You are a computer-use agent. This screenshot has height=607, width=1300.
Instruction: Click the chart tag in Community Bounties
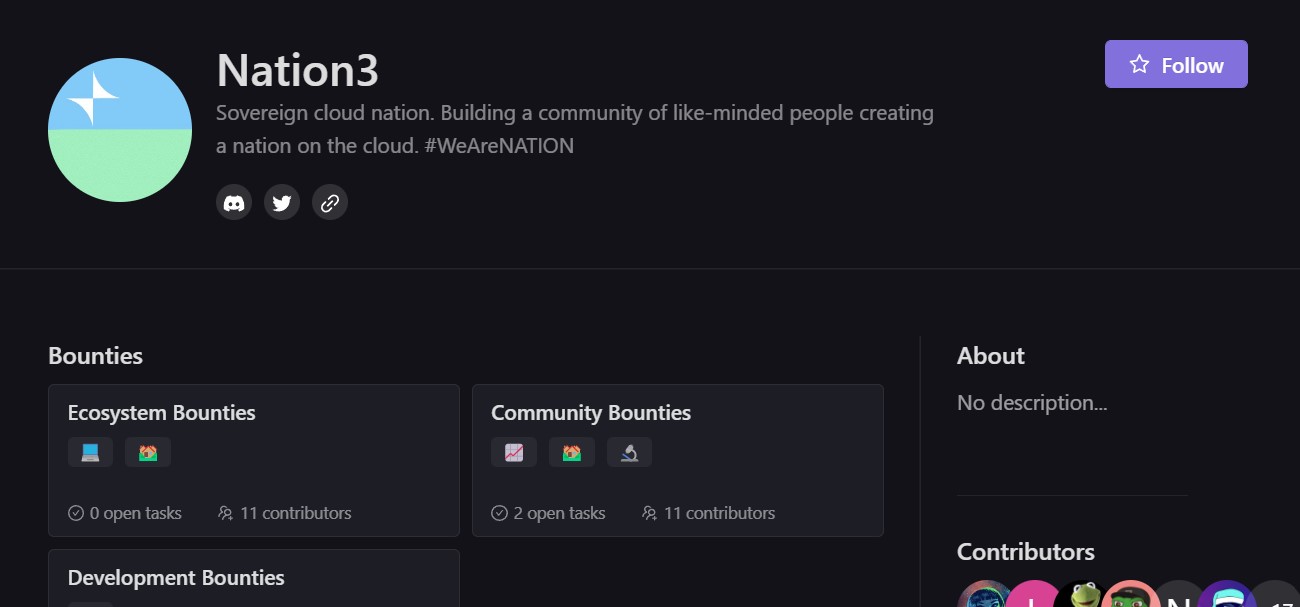click(x=514, y=453)
